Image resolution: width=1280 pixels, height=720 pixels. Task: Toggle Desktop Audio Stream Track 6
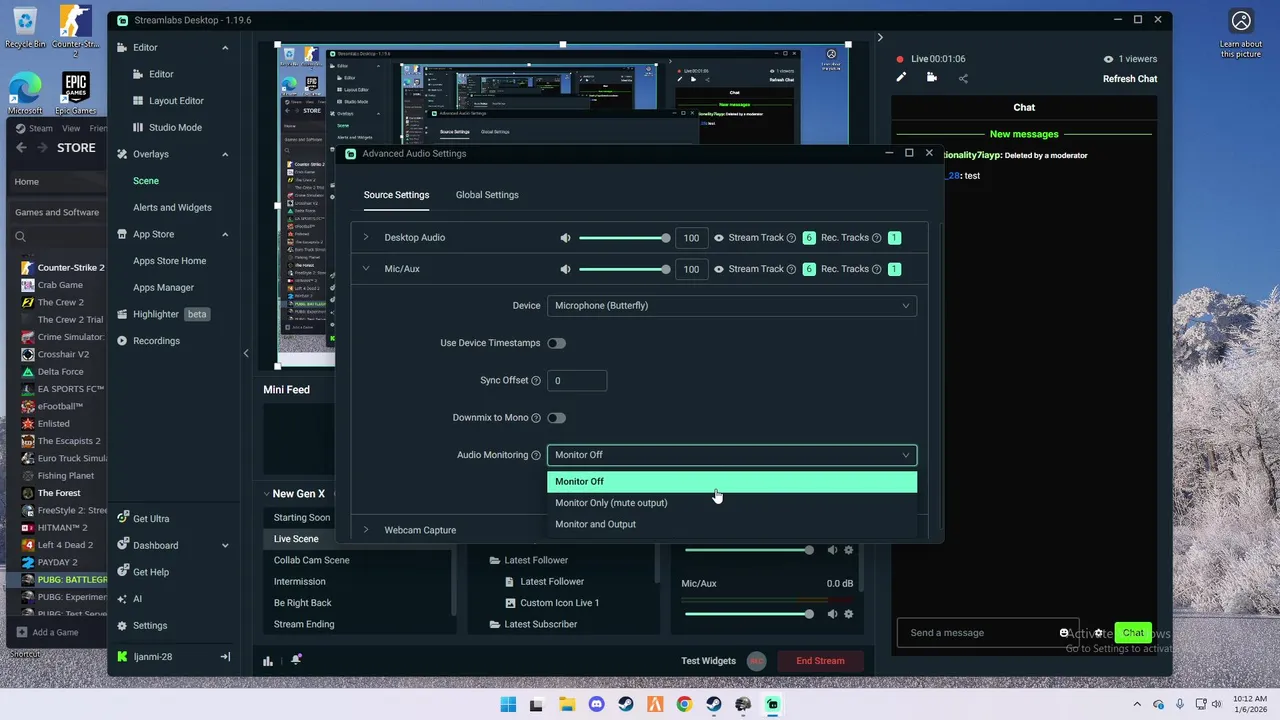pyautogui.click(x=809, y=238)
